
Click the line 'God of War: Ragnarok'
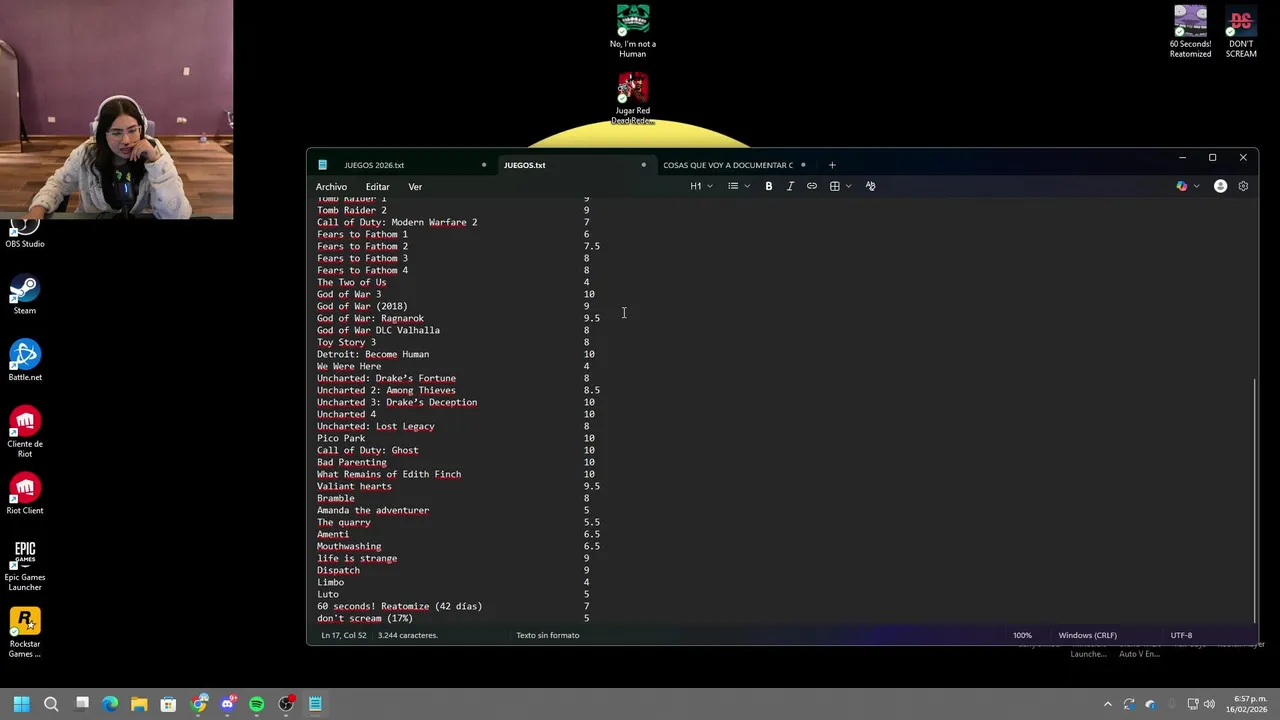(x=370, y=318)
